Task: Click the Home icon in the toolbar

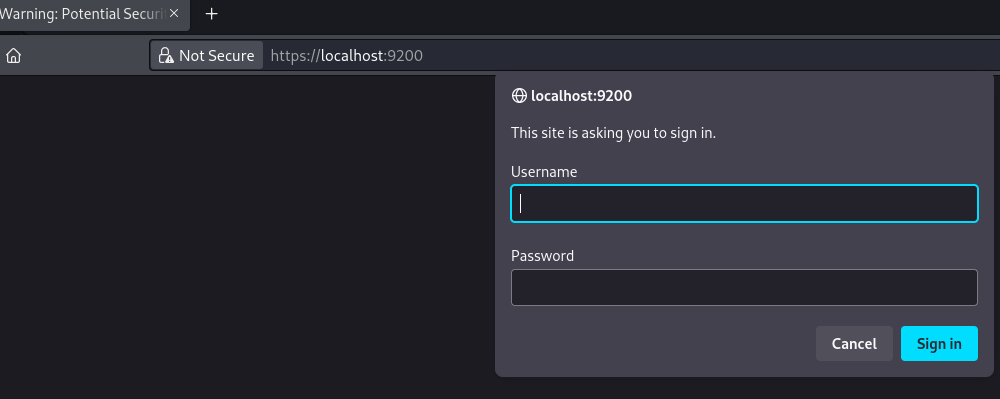Action: pos(13,56)
